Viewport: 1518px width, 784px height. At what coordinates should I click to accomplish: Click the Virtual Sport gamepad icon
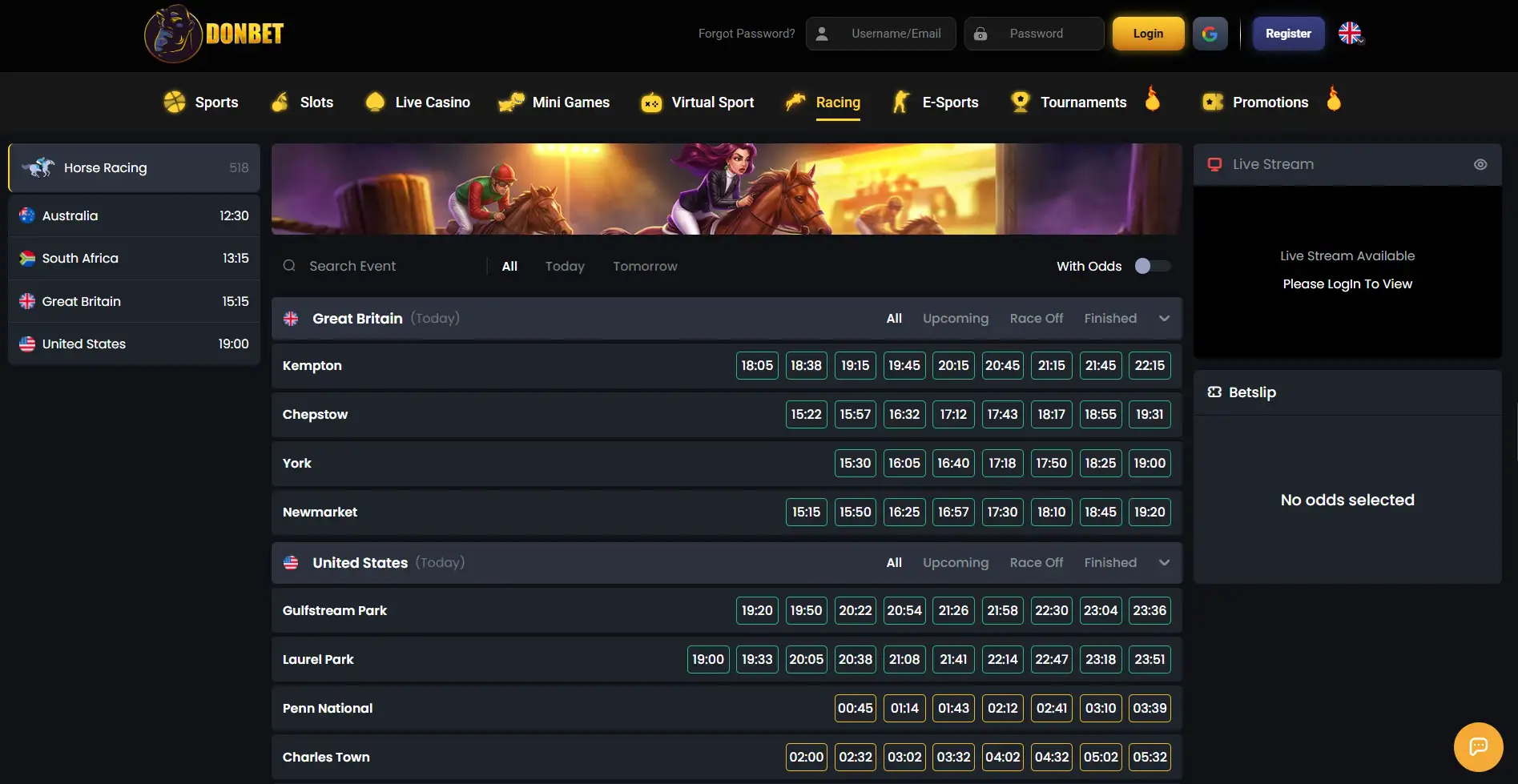(651, 103)
